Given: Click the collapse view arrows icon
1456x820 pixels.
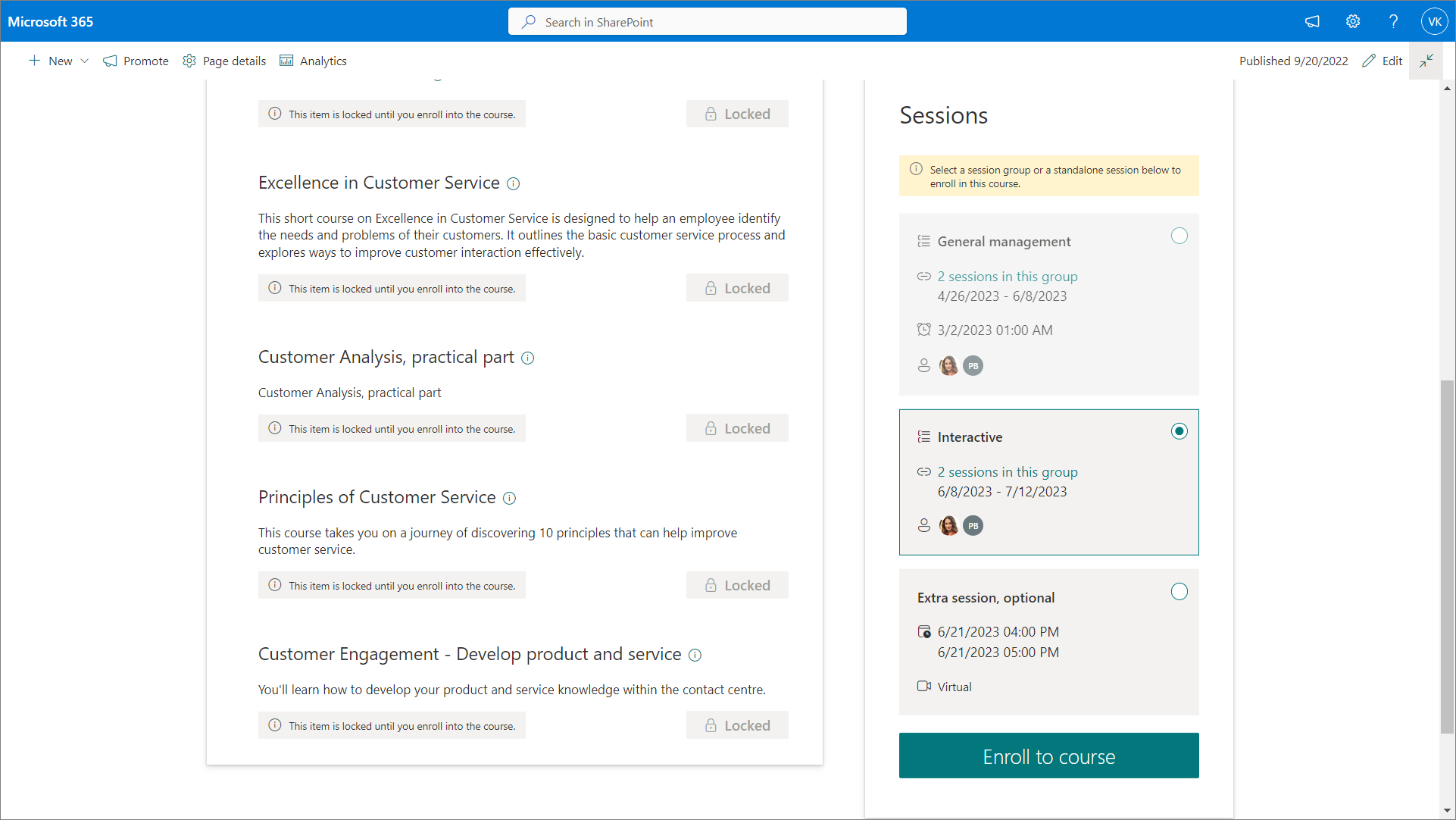Looking at the screenshot, I should pyautogui.click(x=1426, y=61).
